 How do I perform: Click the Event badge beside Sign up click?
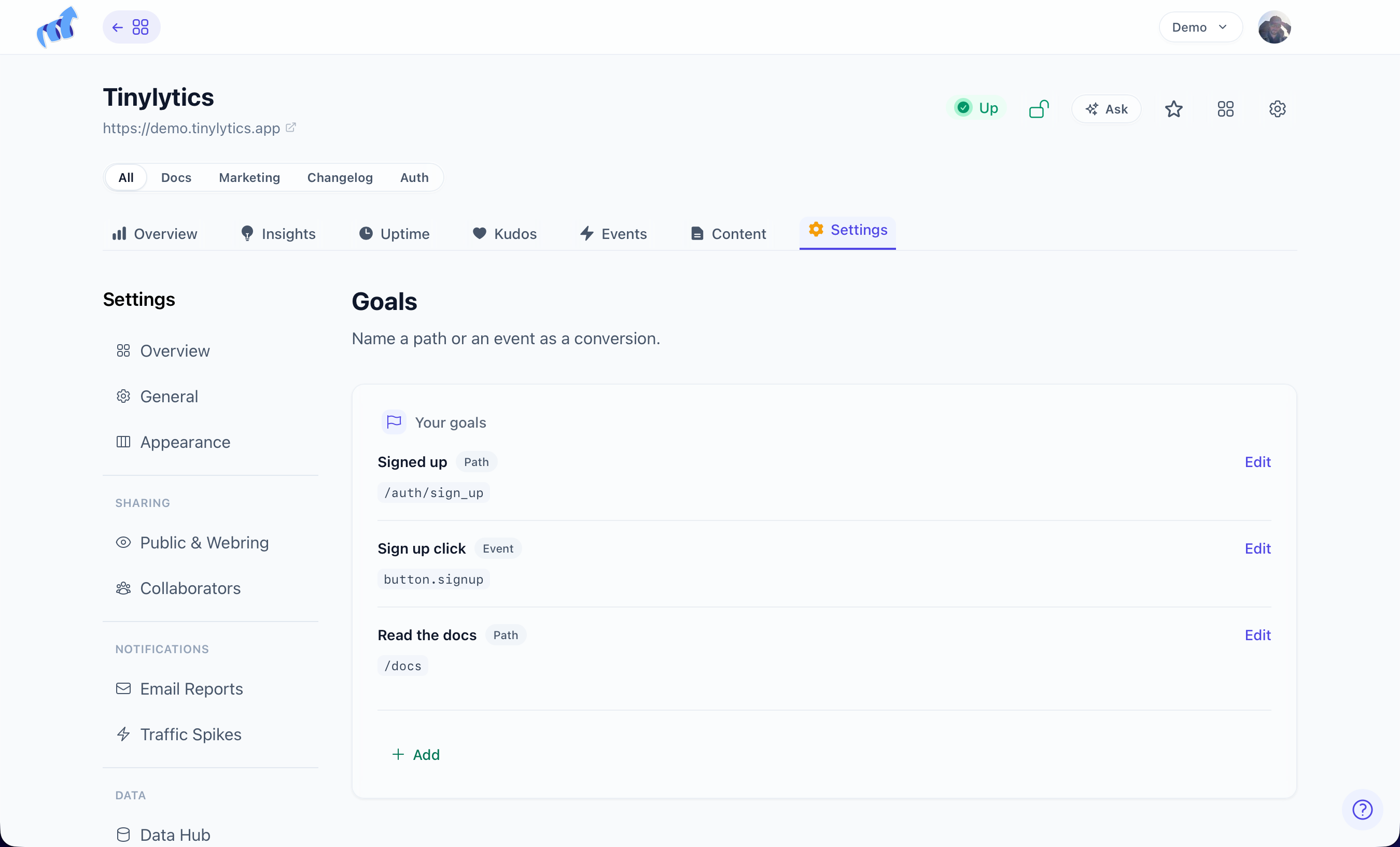498,547
